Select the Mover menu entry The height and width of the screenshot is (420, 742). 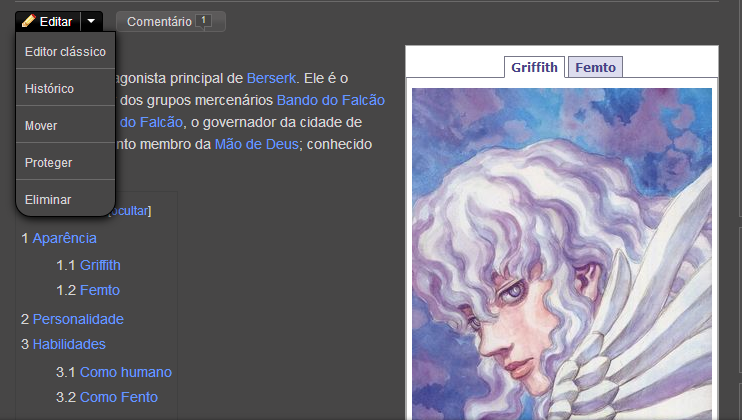coord(65,125)
